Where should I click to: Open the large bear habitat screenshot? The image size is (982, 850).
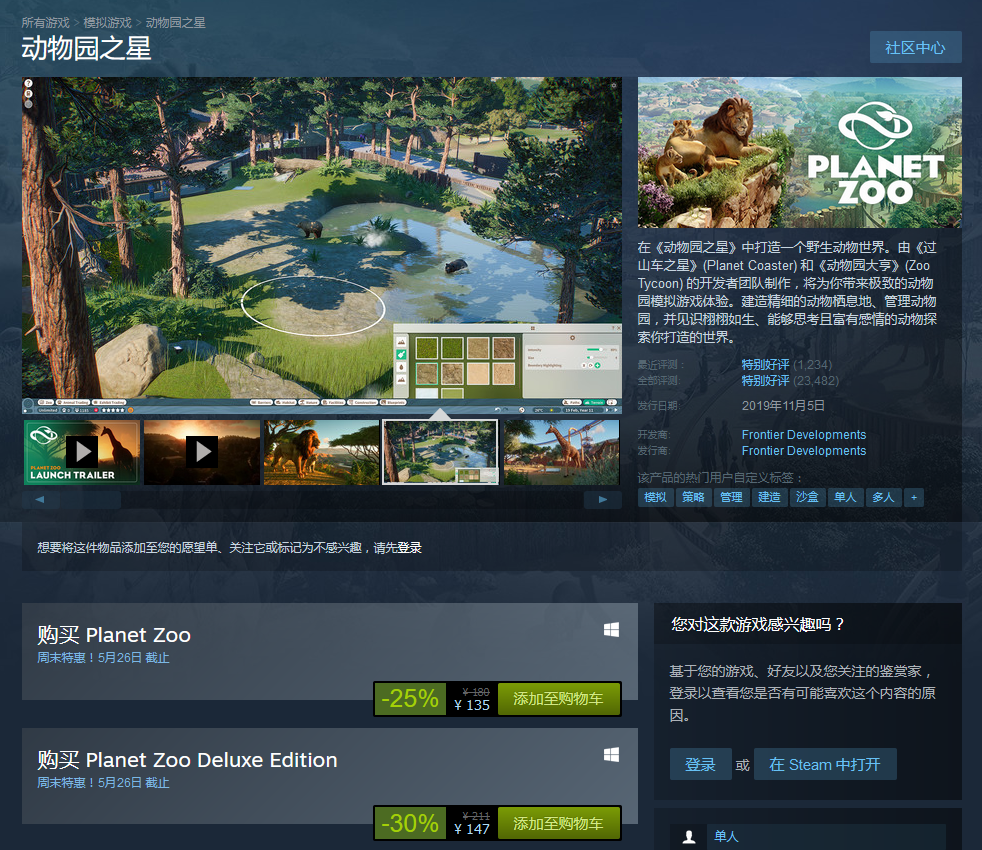[x=322, y=246]
